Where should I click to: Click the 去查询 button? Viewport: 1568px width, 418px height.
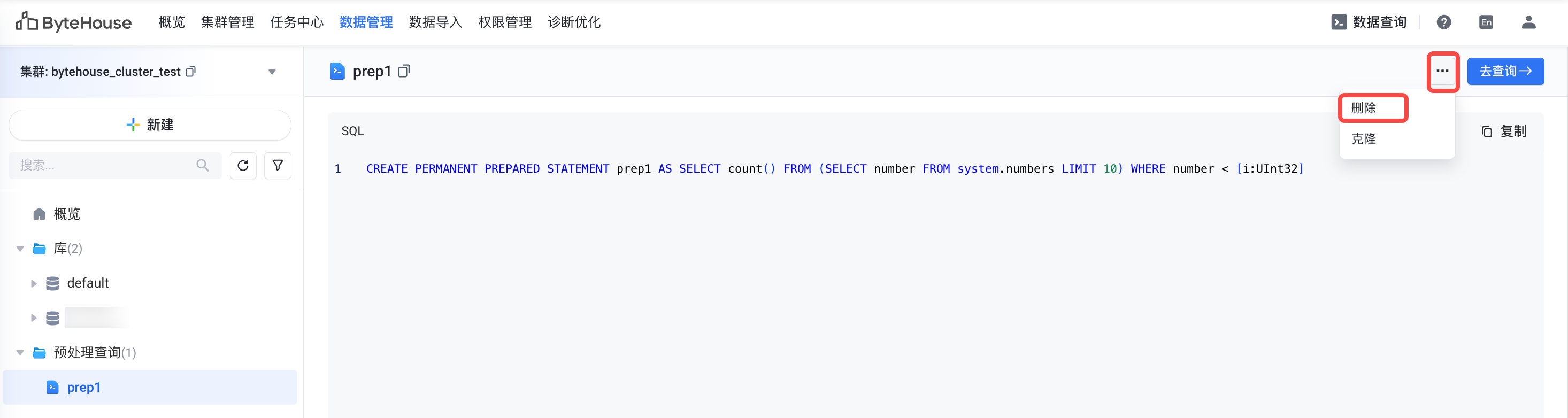[1505, 71]
